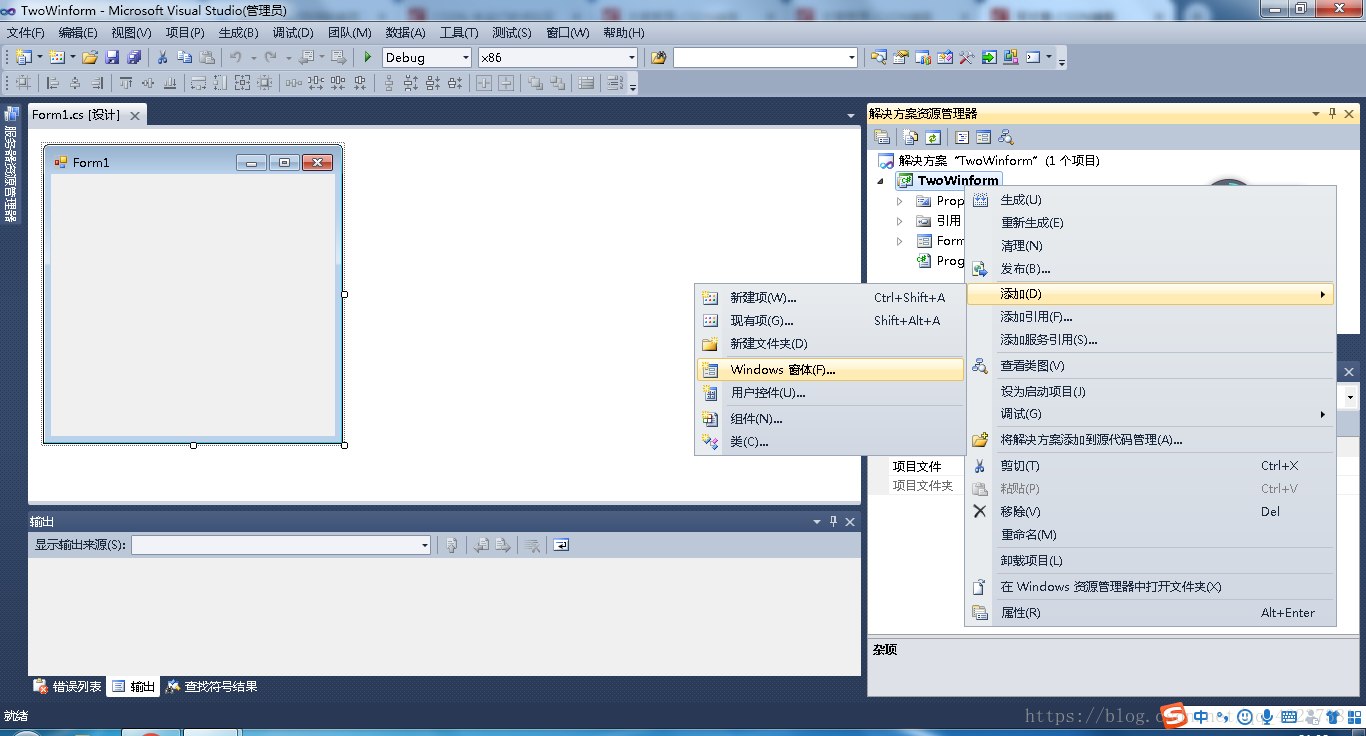Image resolution: width=1366 pixels, height=736 pixels.
Task: Click 生成(U) in context menu
Action: pyautogui.click(x=1150, y=200)
